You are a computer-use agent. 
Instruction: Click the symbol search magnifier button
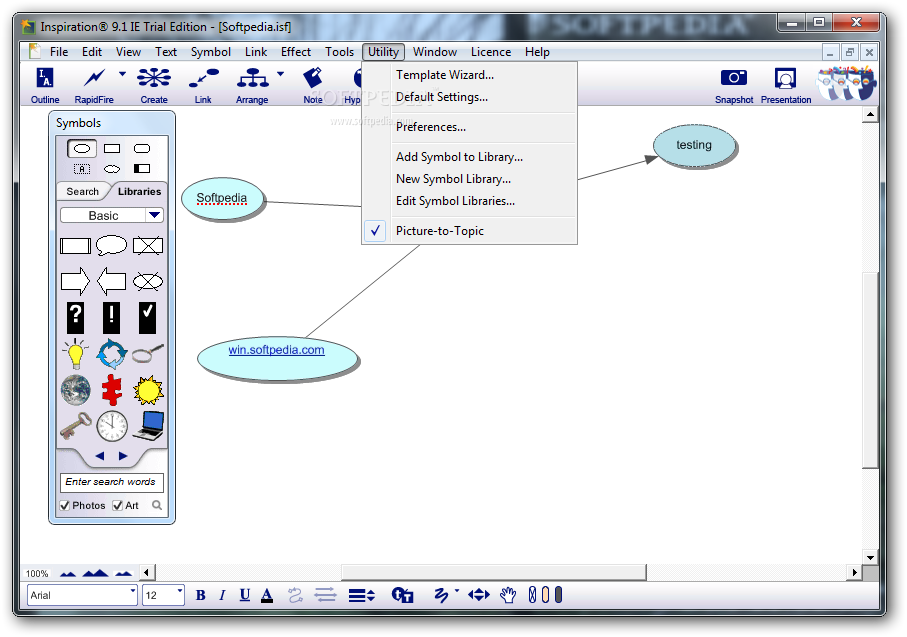click(157, 505)
